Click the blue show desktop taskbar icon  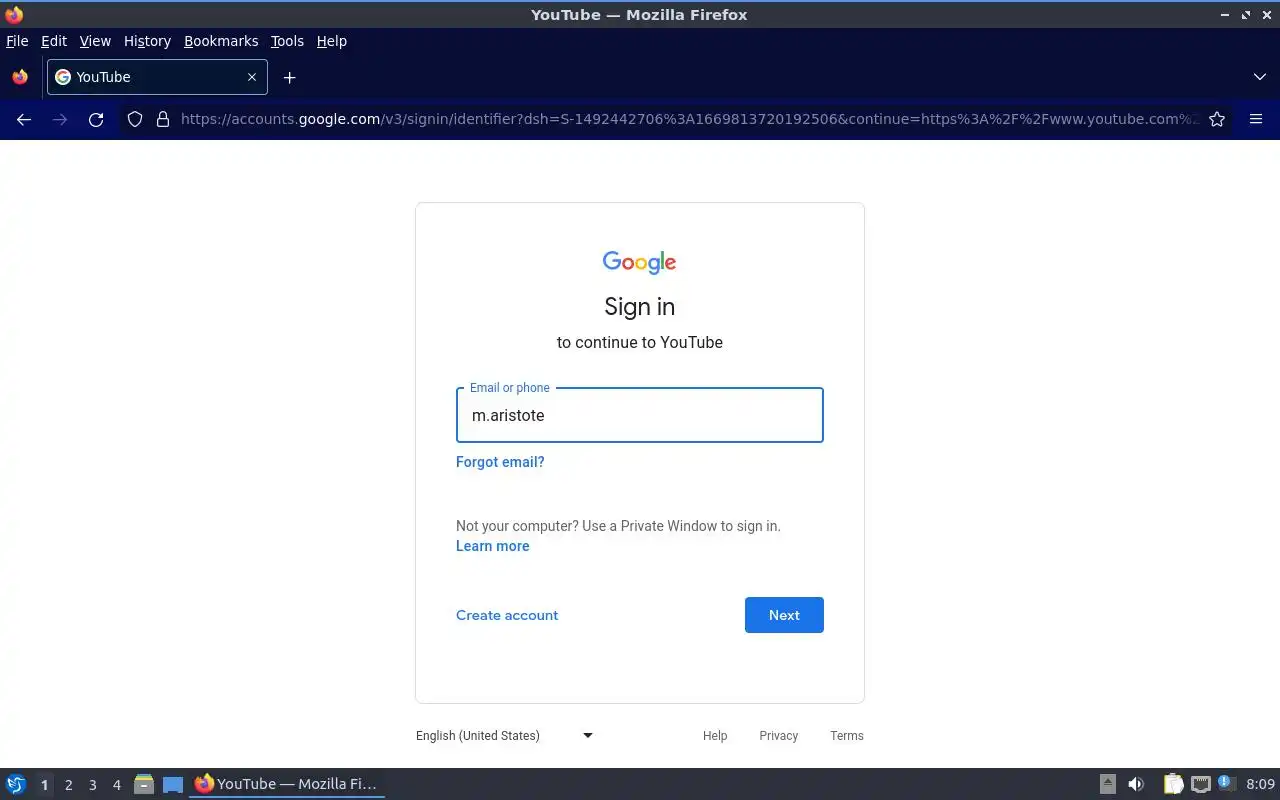pyautogui.click(x=173, y=784)
